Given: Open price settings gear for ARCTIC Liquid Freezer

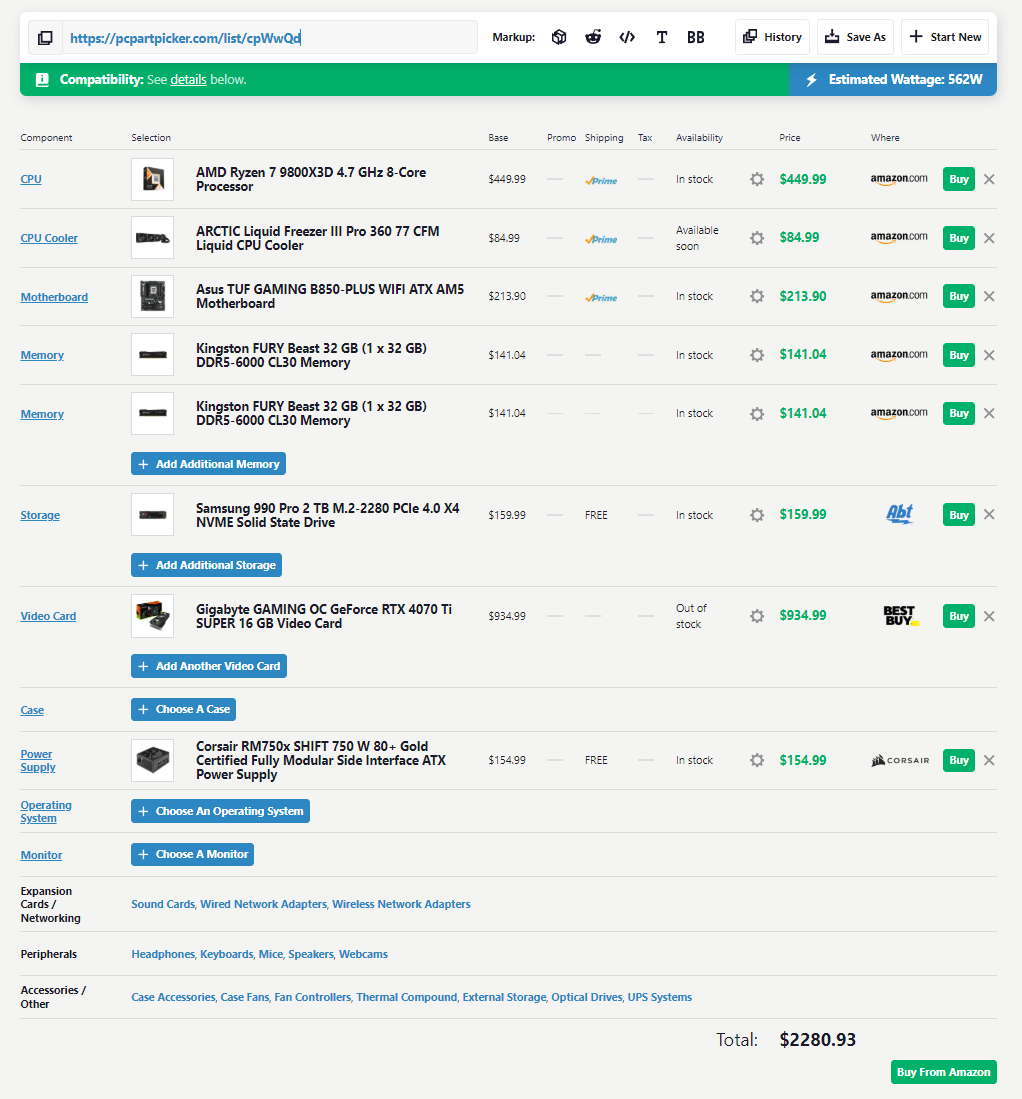Looking at the screenshot, I should click(757, 238).
